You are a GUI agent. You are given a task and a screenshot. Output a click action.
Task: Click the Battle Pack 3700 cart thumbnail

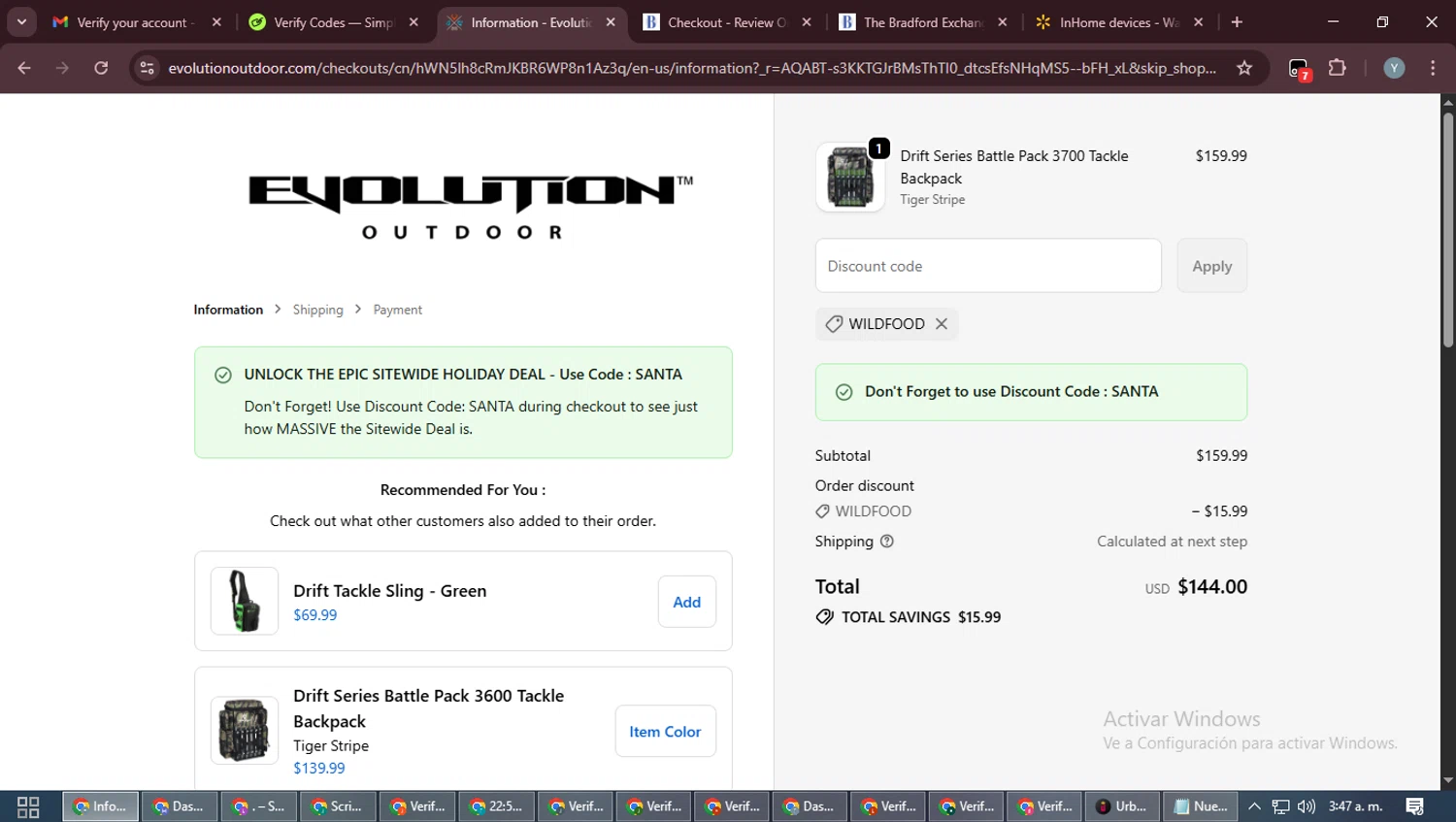[x=850, y=177]
